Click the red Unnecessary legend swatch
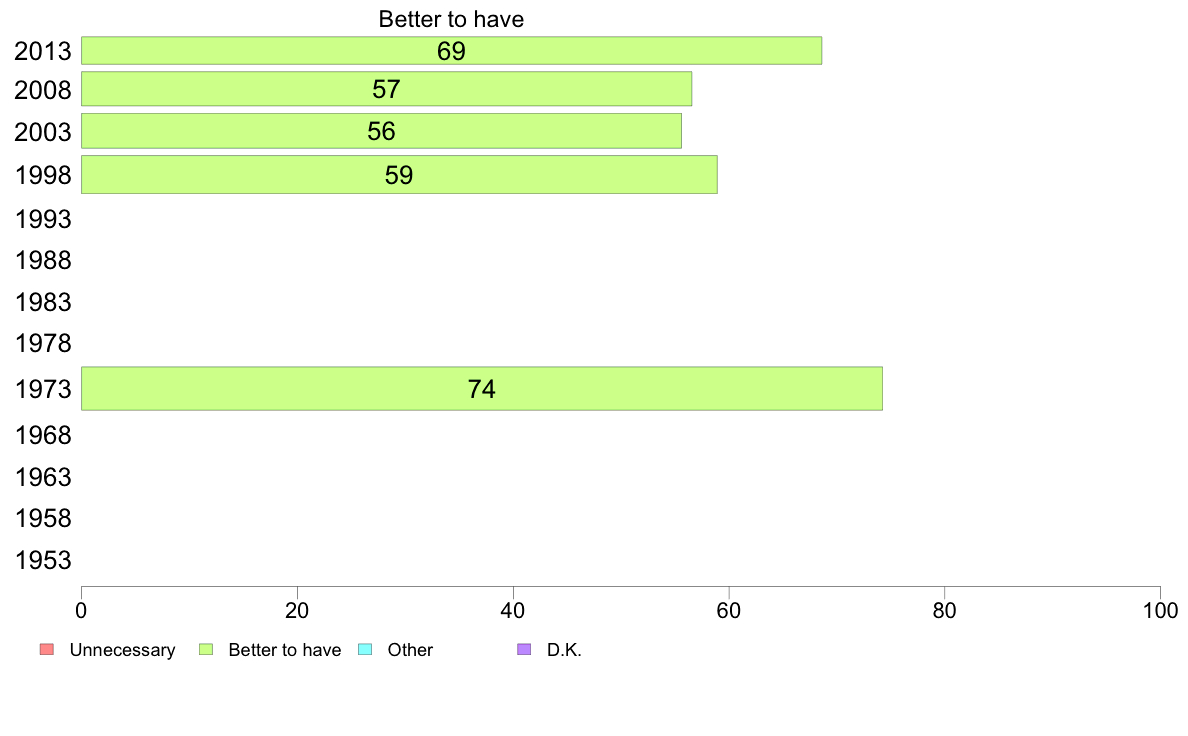 pyautogui.click(x=47, y=650)
